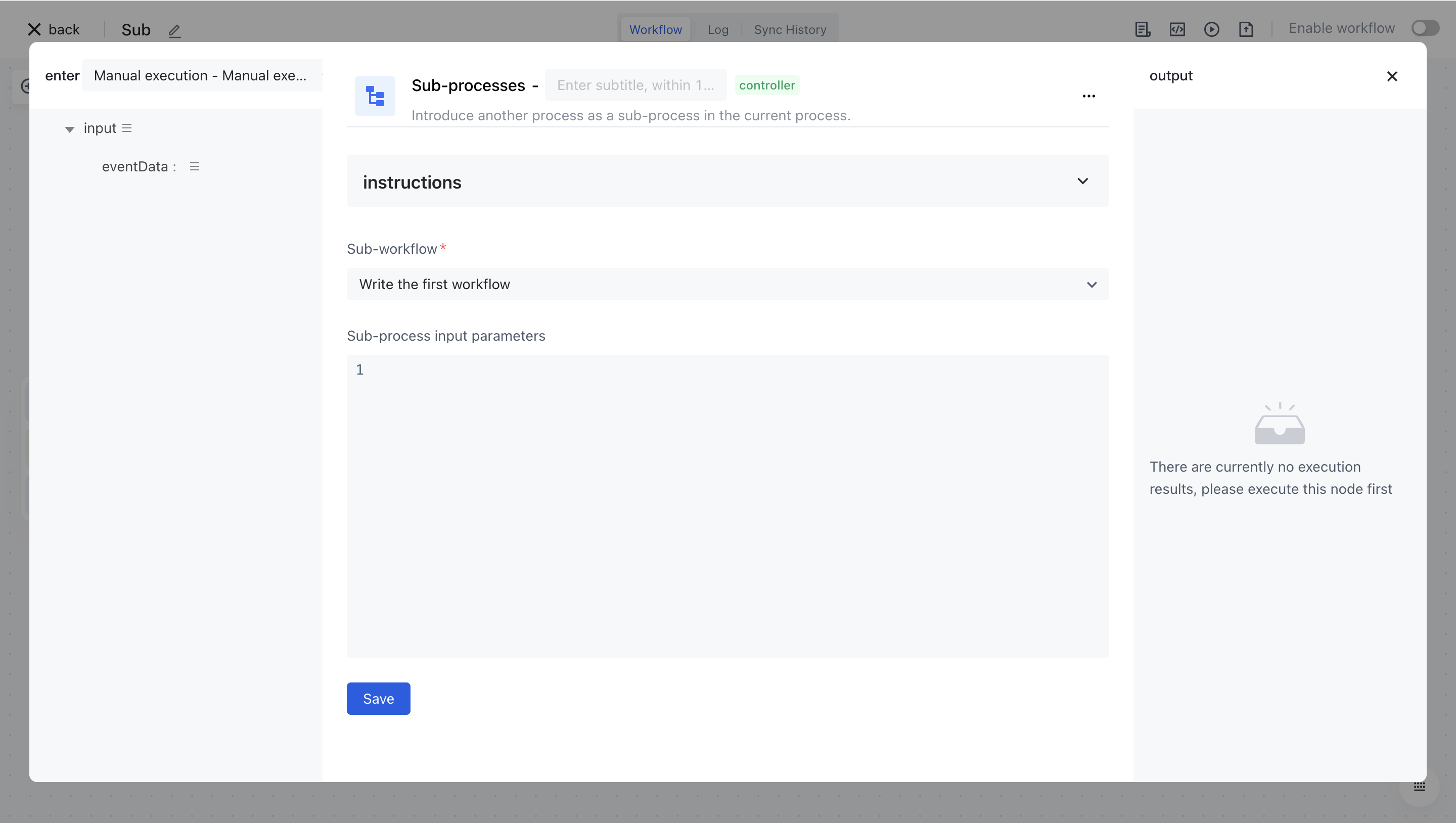The image size is (1456, 823).
Task: Close the output panel with the X
Action: coord(1392,76)
